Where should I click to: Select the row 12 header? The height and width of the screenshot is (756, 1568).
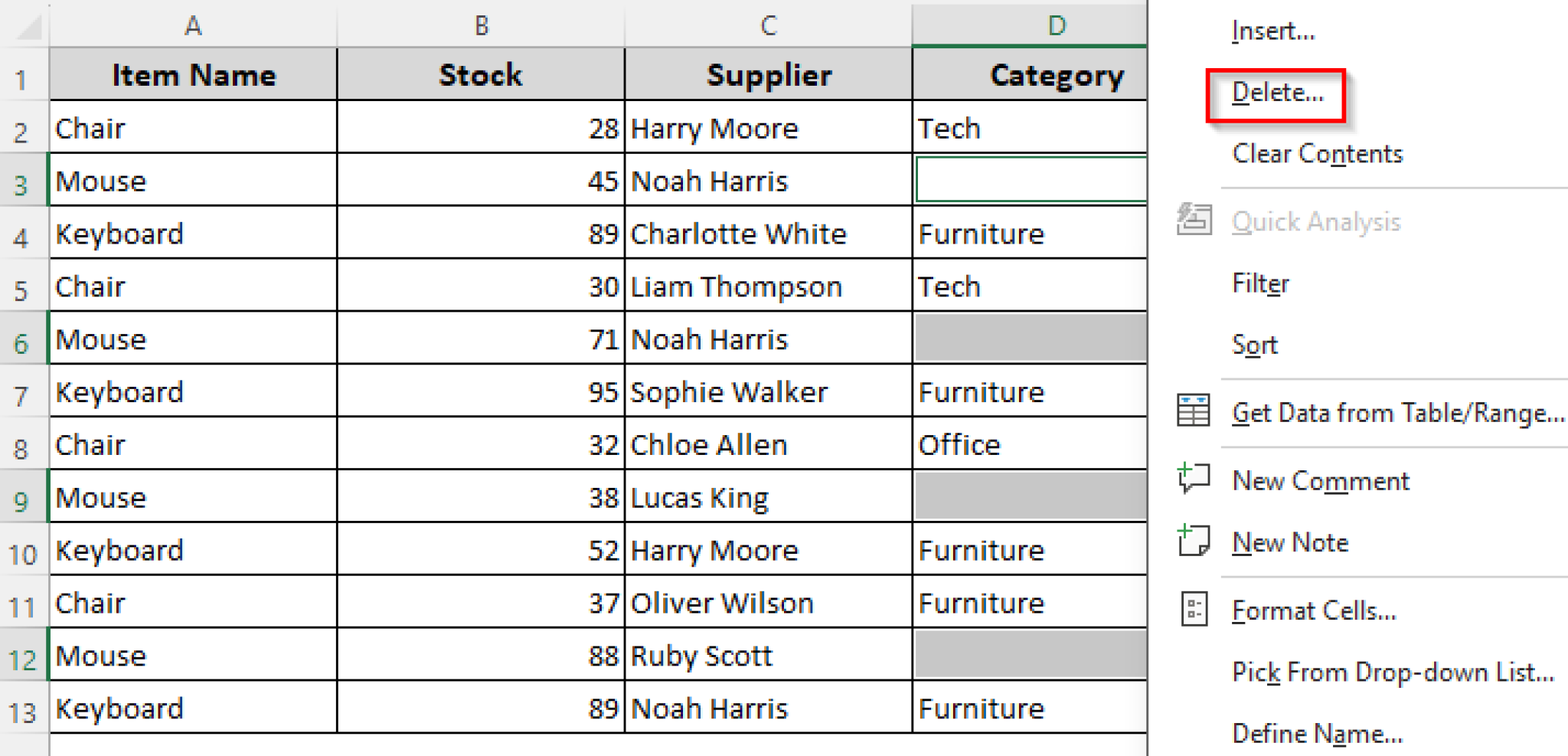24,655
